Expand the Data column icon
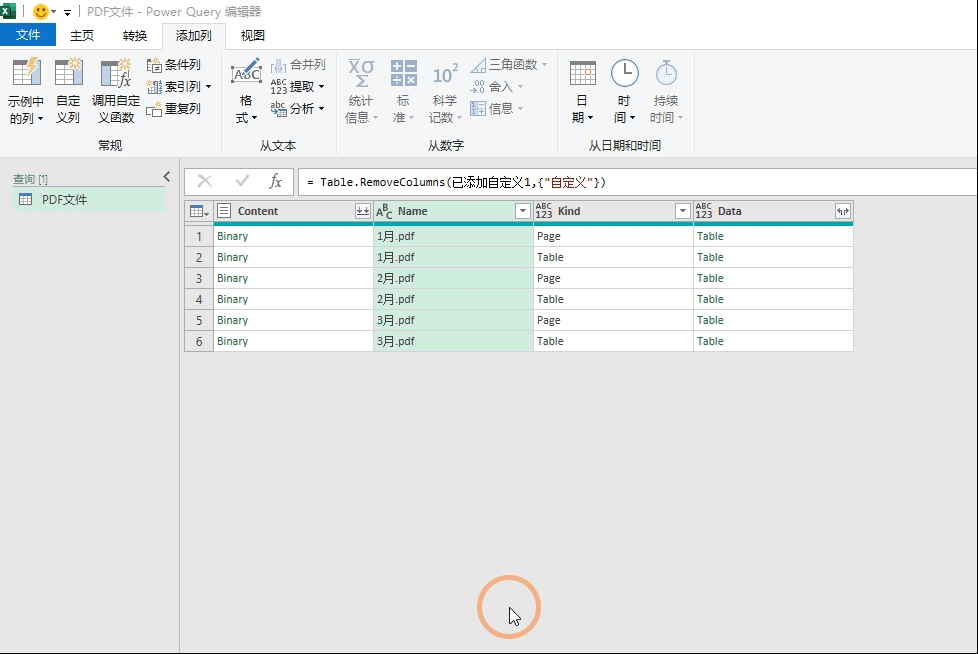Screen dimensions: 978x654 click(843, 211)
